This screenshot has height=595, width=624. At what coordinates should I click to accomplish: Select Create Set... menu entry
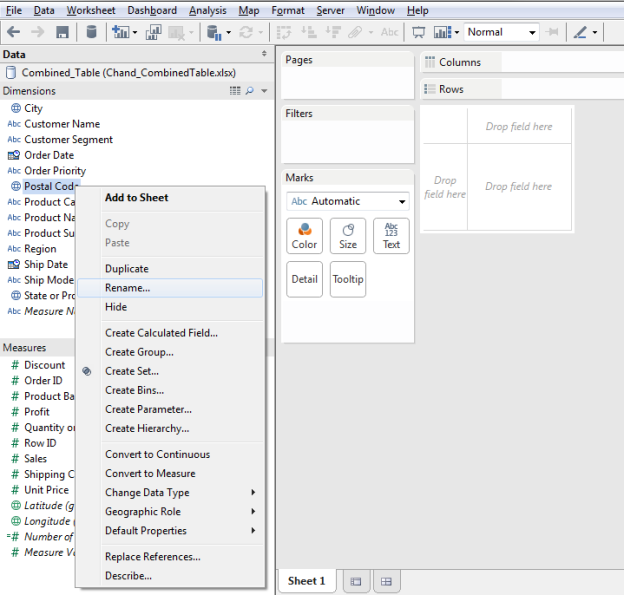(x=170, y=371)
